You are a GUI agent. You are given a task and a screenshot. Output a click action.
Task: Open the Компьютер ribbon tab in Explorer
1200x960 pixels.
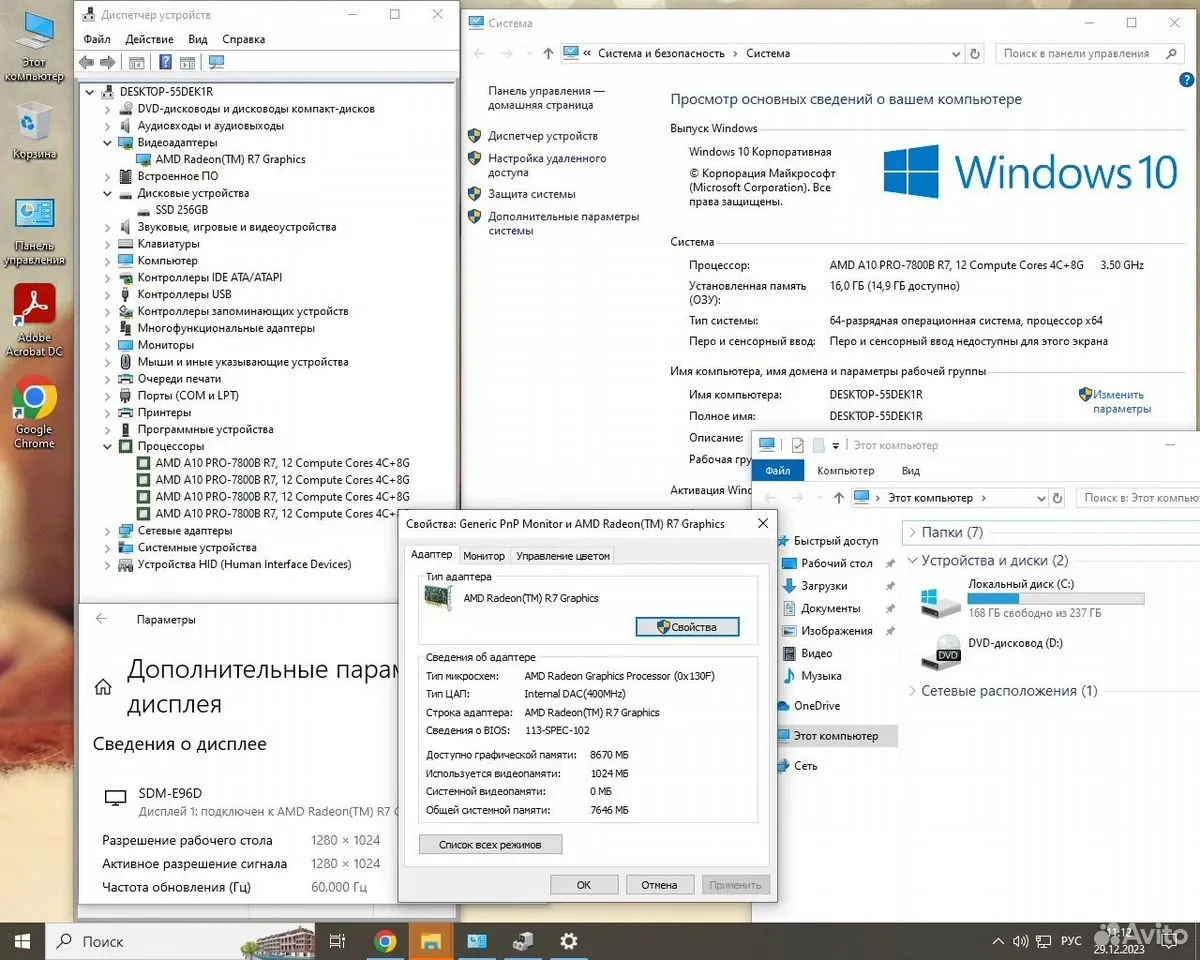click(x=845, y=470)
